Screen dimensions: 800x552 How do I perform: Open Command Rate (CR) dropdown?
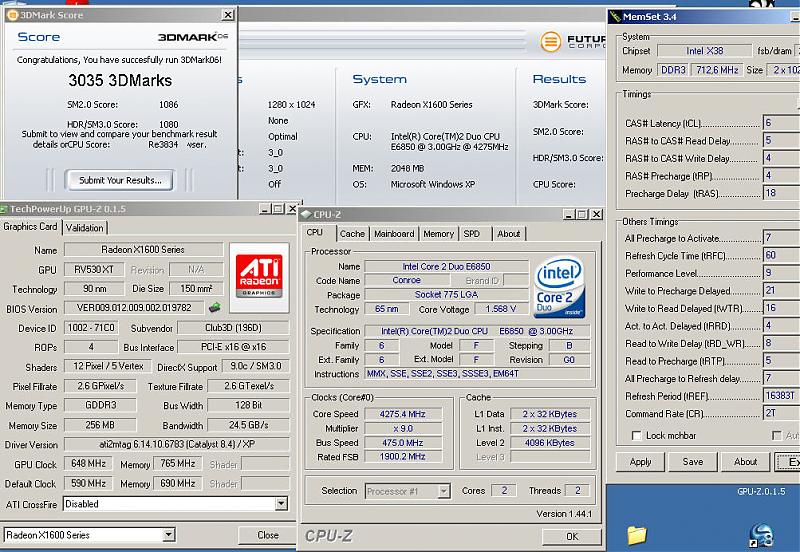pos(781,414)
